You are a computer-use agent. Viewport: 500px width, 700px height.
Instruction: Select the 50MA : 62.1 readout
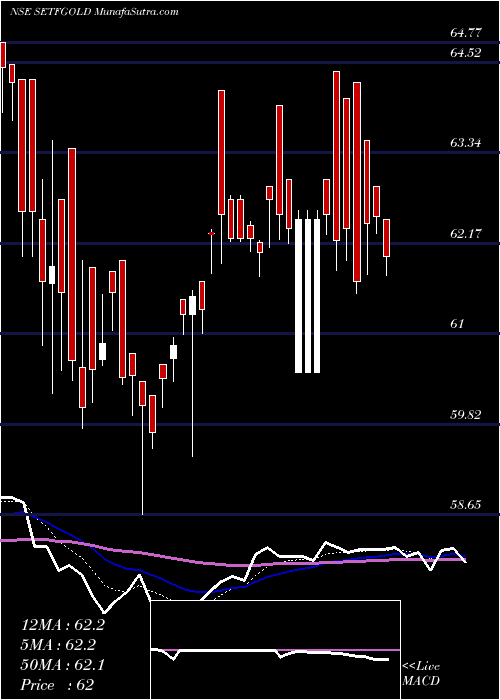coord(63,665)
